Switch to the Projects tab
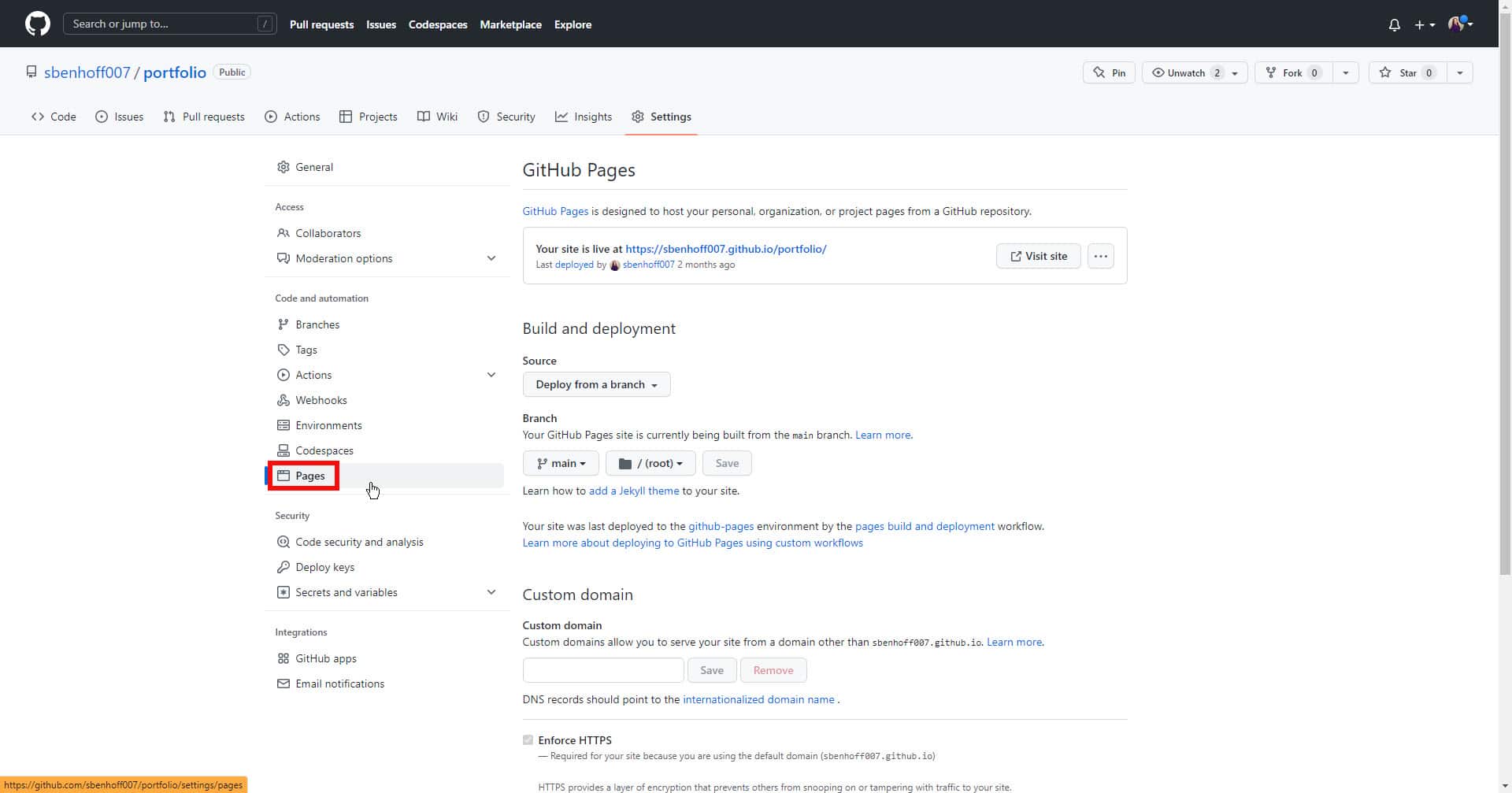This screenshot has width=1512, height=793. tap(368, 117)
